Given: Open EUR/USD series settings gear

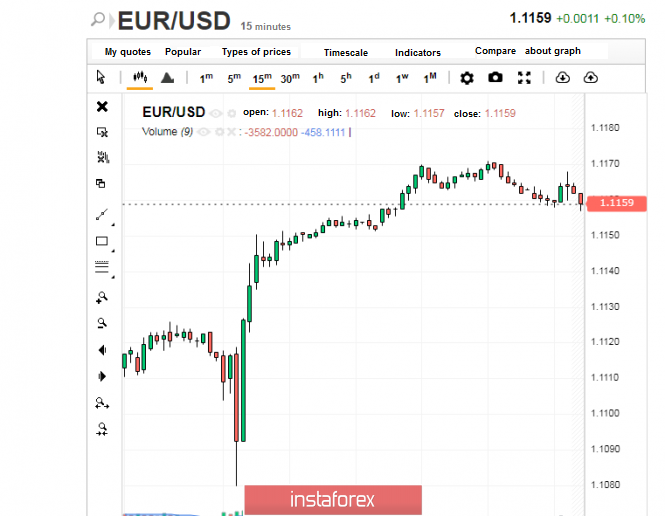Looking at the screenshot, I should point(232,113).
